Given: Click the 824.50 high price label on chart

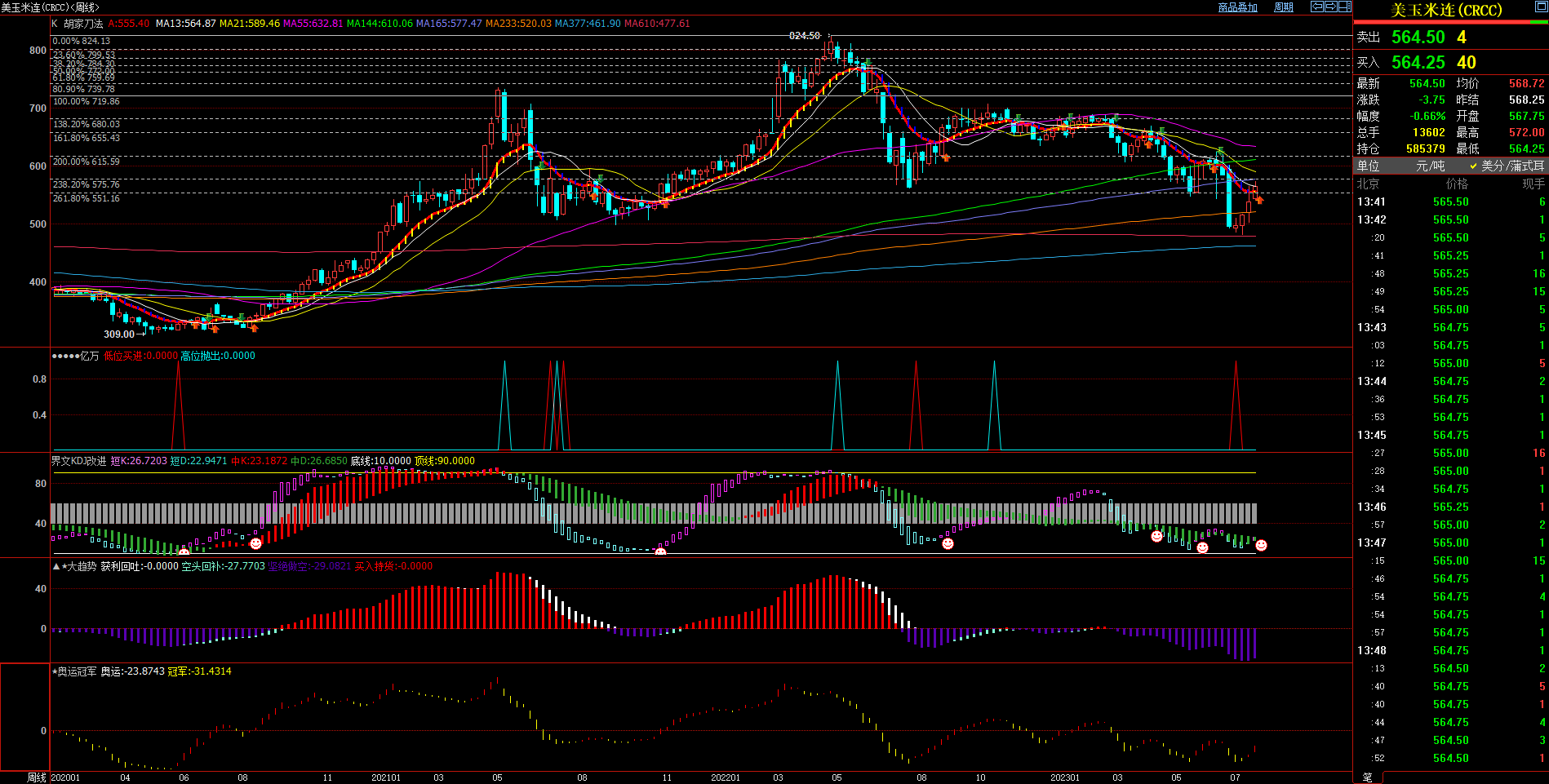Looking at the screenshot, I should [804, 36].
